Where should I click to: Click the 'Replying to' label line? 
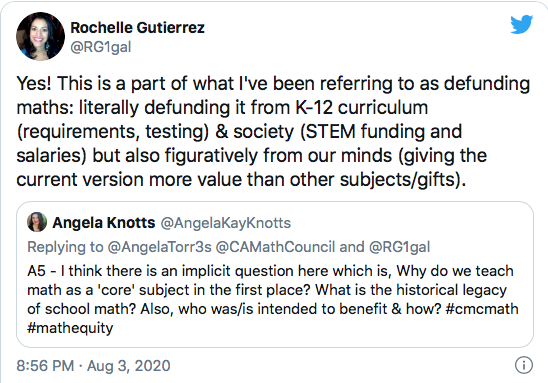229,247
